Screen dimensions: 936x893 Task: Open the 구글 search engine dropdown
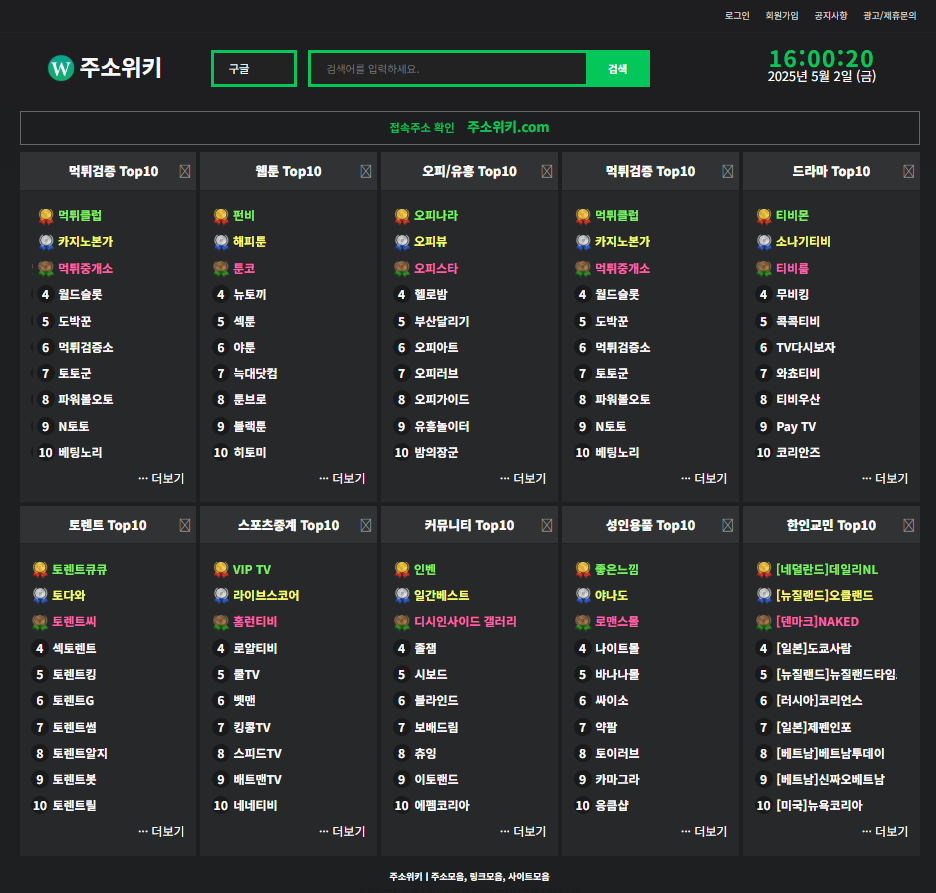pos(254,69)
